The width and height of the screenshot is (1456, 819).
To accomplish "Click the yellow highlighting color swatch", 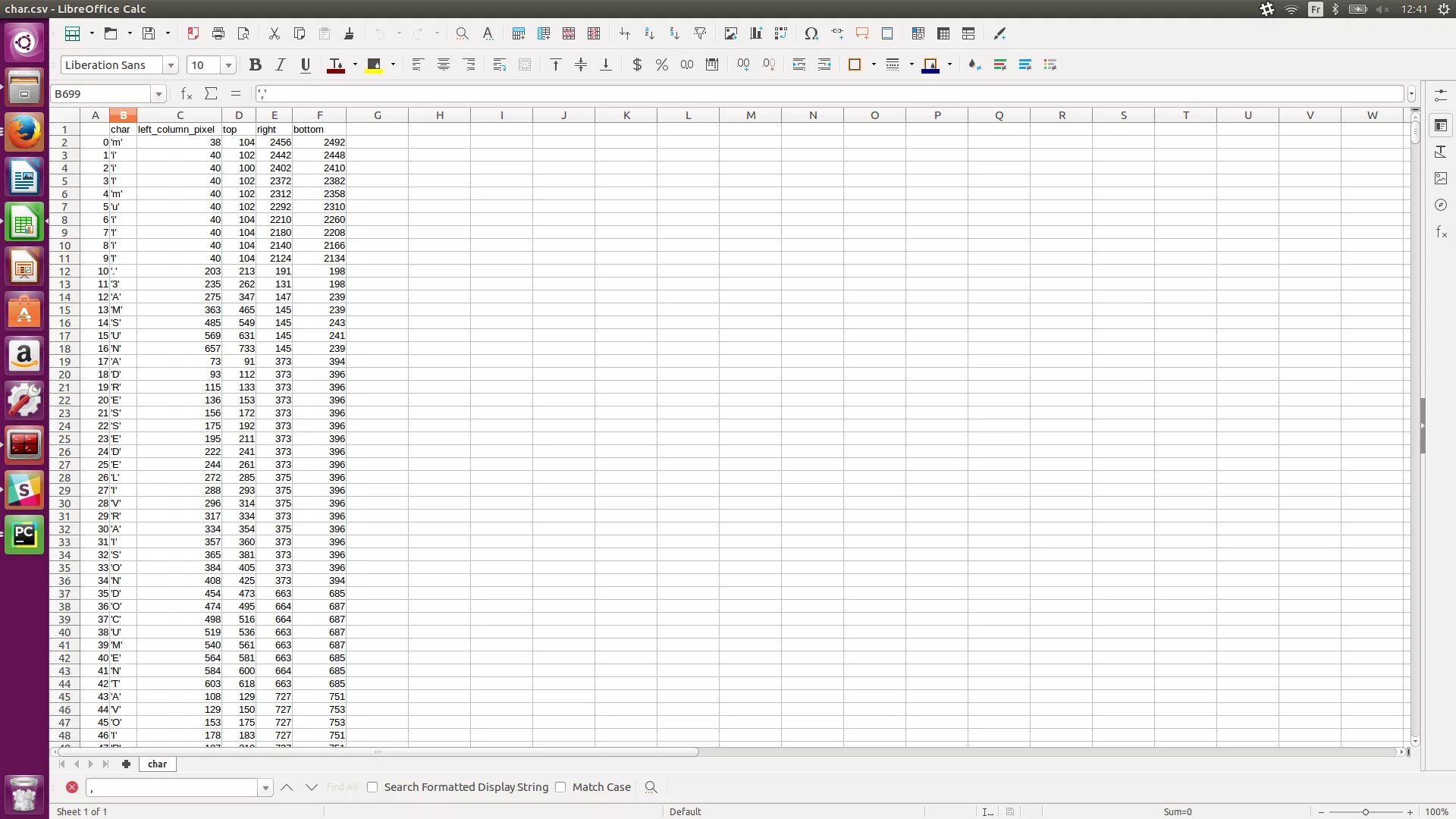I will [373, 64].
